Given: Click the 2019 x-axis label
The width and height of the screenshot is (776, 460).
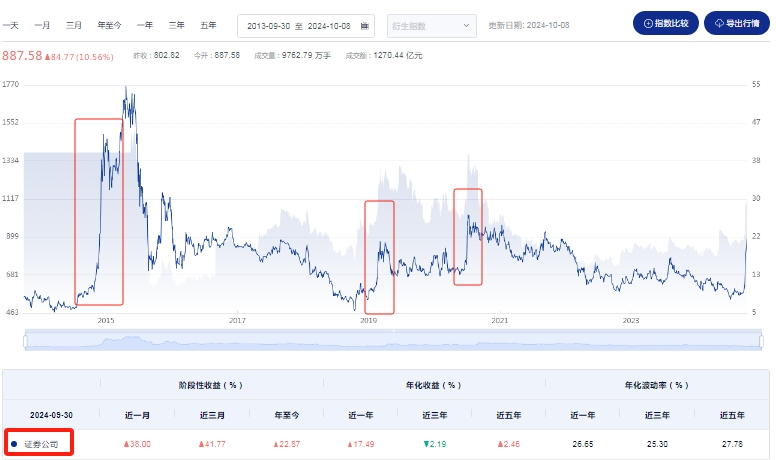Looking at the screenshot, I should pos(368,320).
